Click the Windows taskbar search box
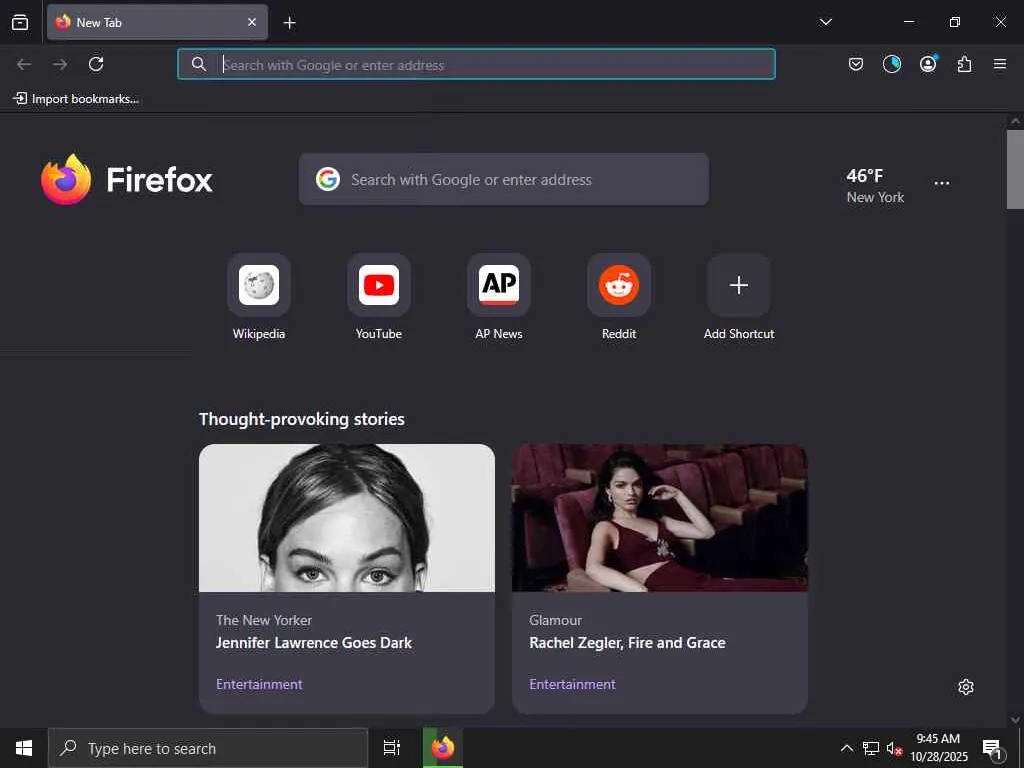Image resolution: width=1024 pixels, height=768 pixels. [208, 748]
